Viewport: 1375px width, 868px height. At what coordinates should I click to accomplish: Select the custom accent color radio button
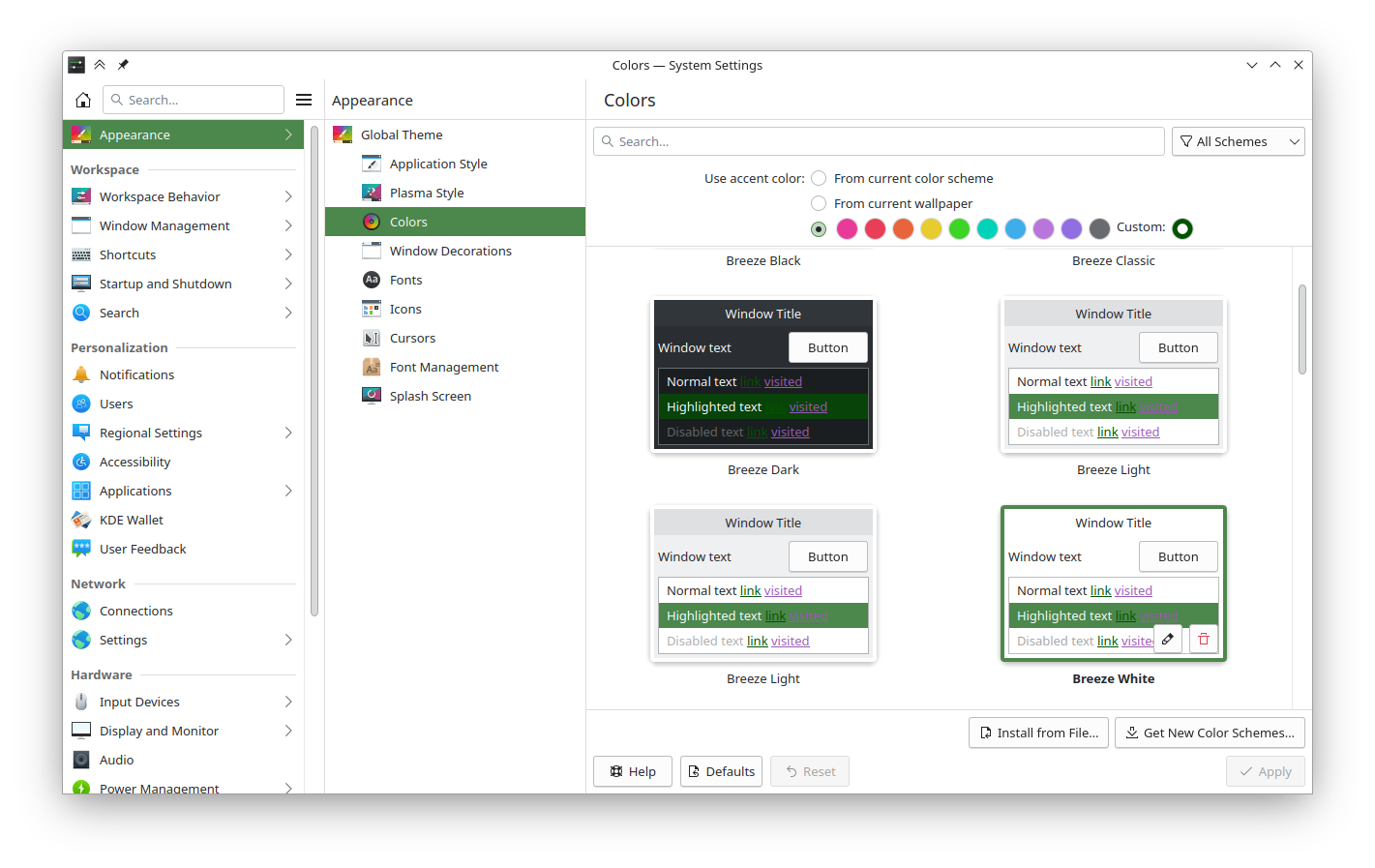click(819, 228)
